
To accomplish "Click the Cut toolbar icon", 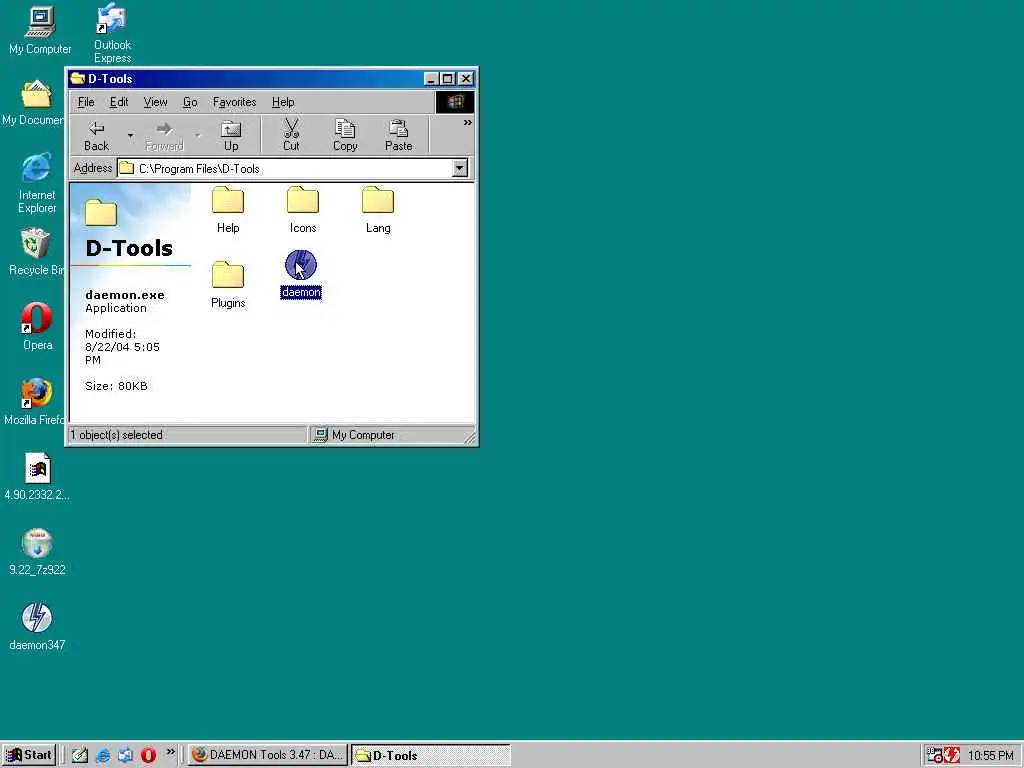I will [291, 136].
